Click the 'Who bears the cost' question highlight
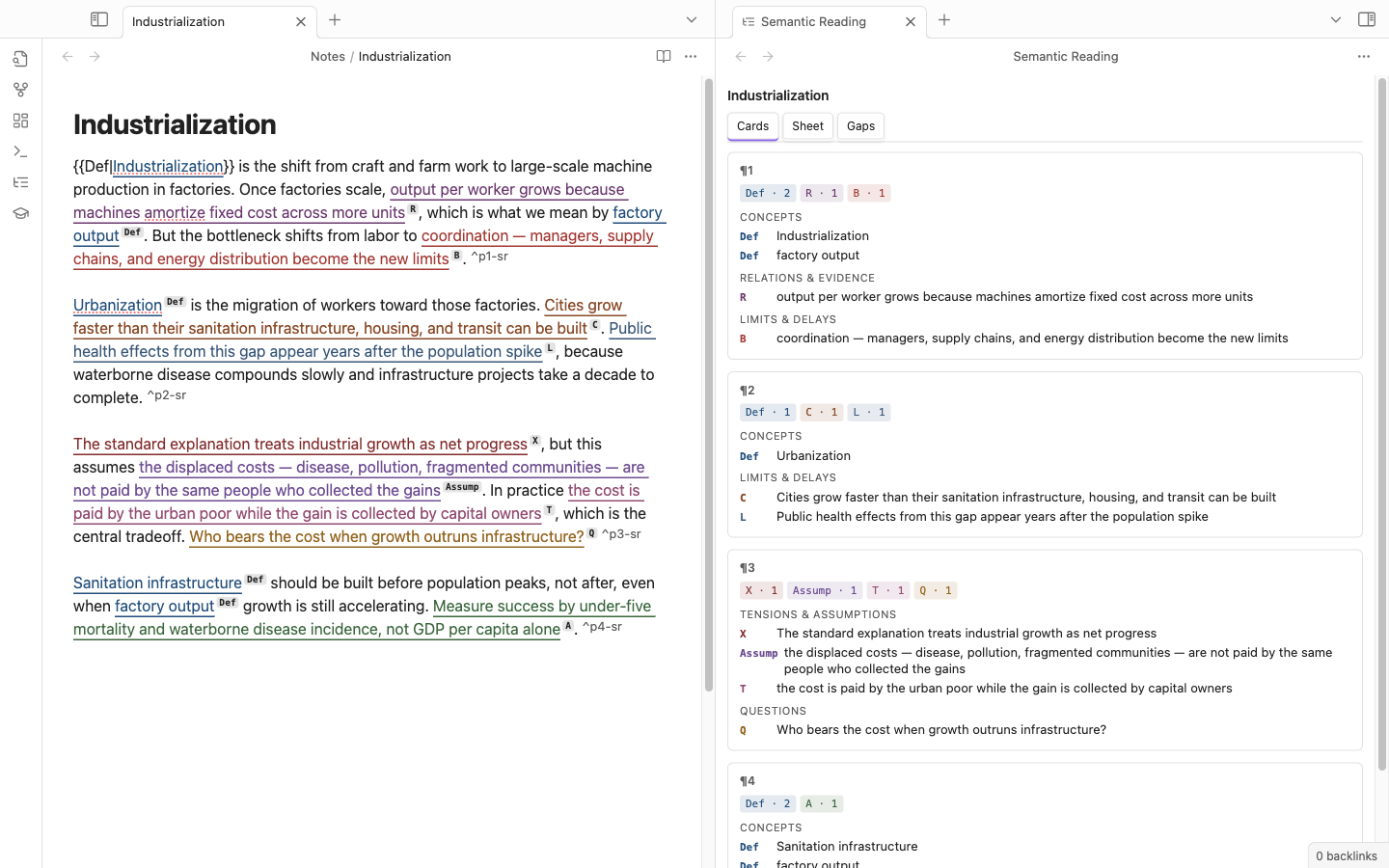 click(386, 537)
